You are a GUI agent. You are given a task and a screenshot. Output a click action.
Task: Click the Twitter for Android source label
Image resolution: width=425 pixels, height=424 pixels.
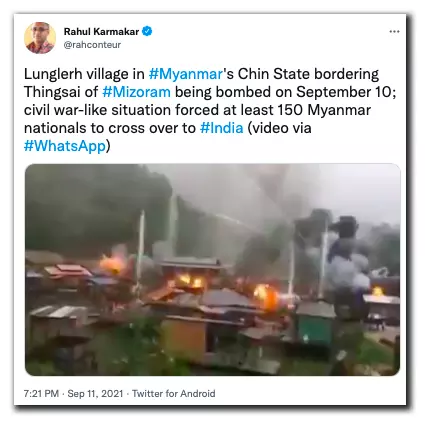[174, 394]
